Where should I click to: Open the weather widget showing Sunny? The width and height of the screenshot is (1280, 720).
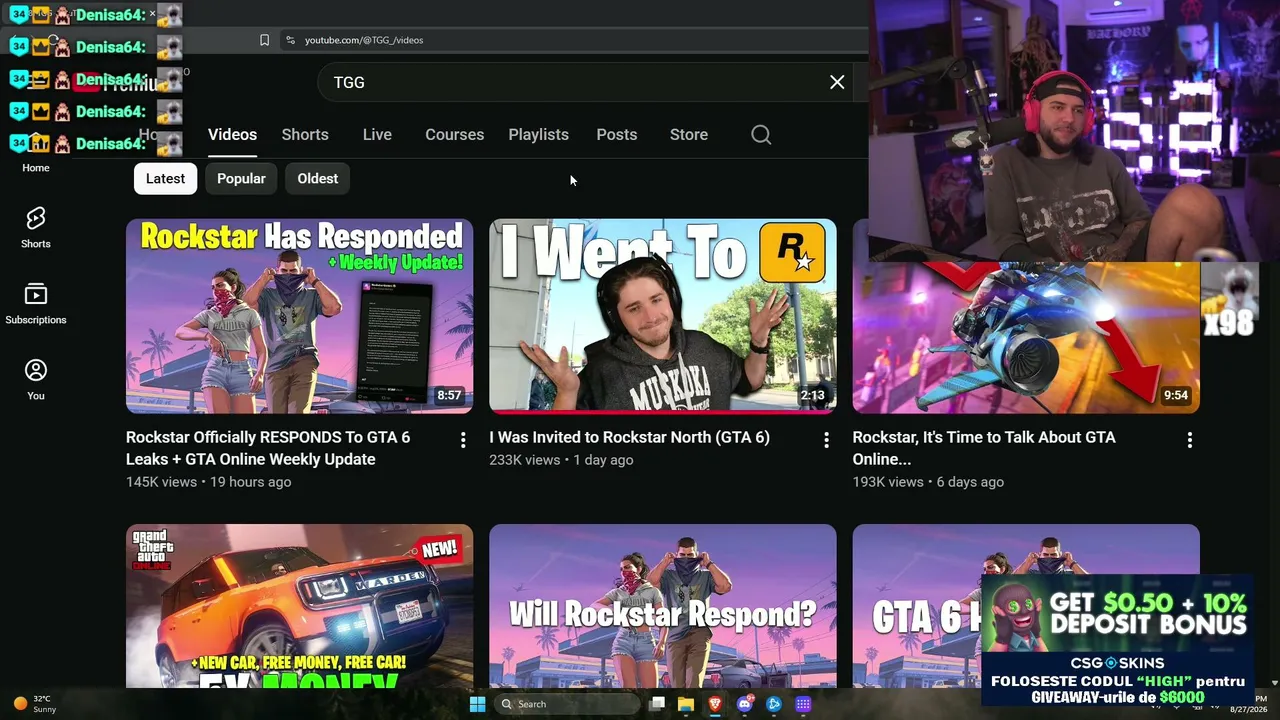(35, 704)
